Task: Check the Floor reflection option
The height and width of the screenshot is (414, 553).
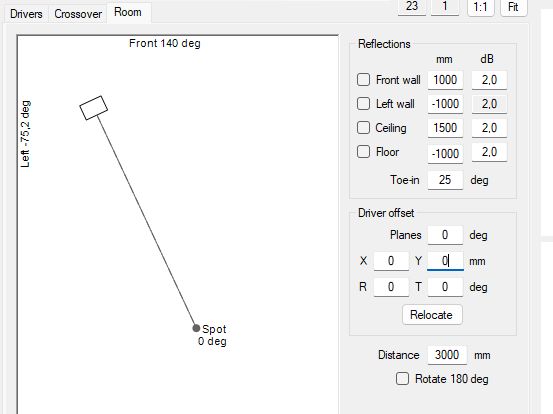Action: [363, 152]
